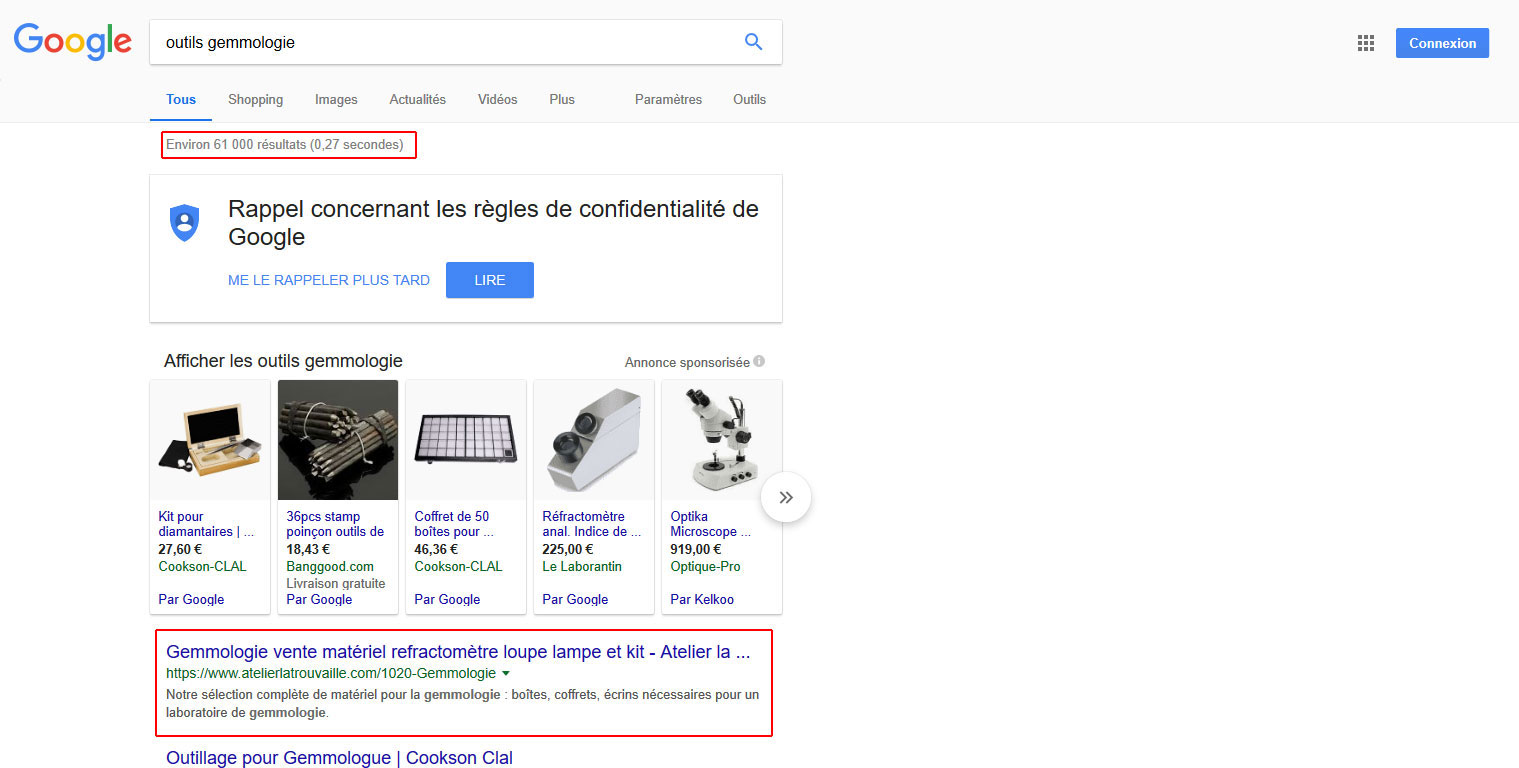Screen dimensions: 1519x768
Task: Click the sponsored ad info icon
Action: pos(760,361)
